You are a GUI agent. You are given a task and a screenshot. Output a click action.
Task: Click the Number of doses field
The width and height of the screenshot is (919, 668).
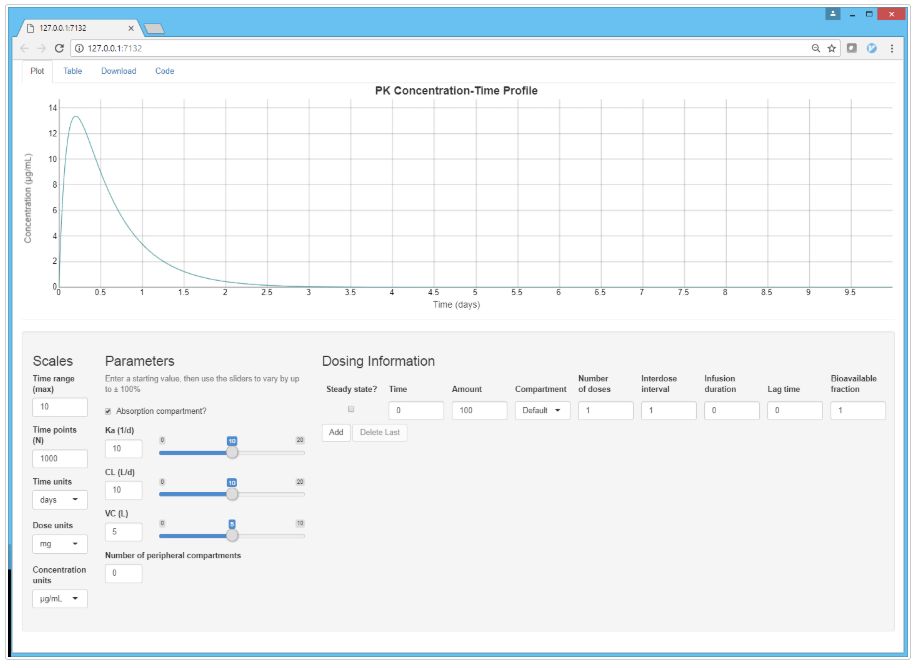click(x=605, y=410)
